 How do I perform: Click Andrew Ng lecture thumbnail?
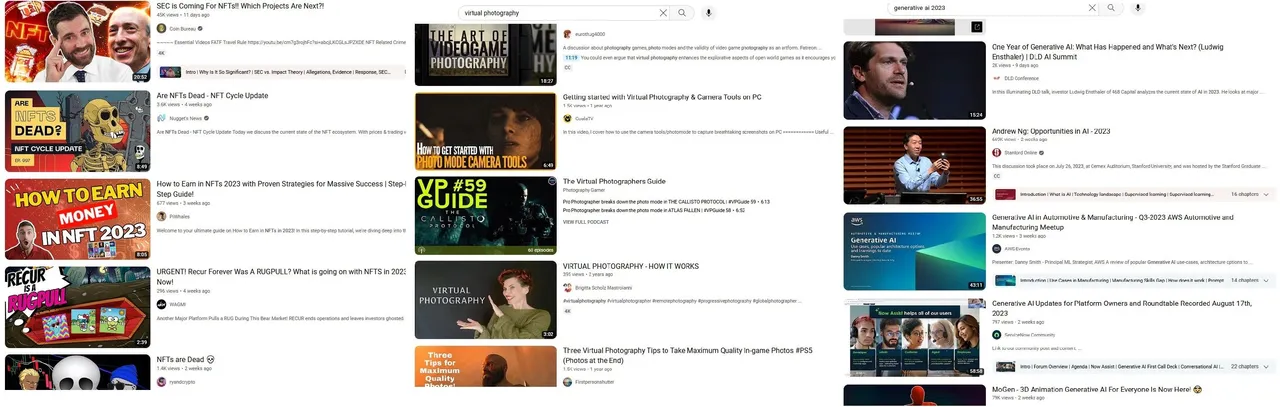pyautogui.click(x=914, y=166)
